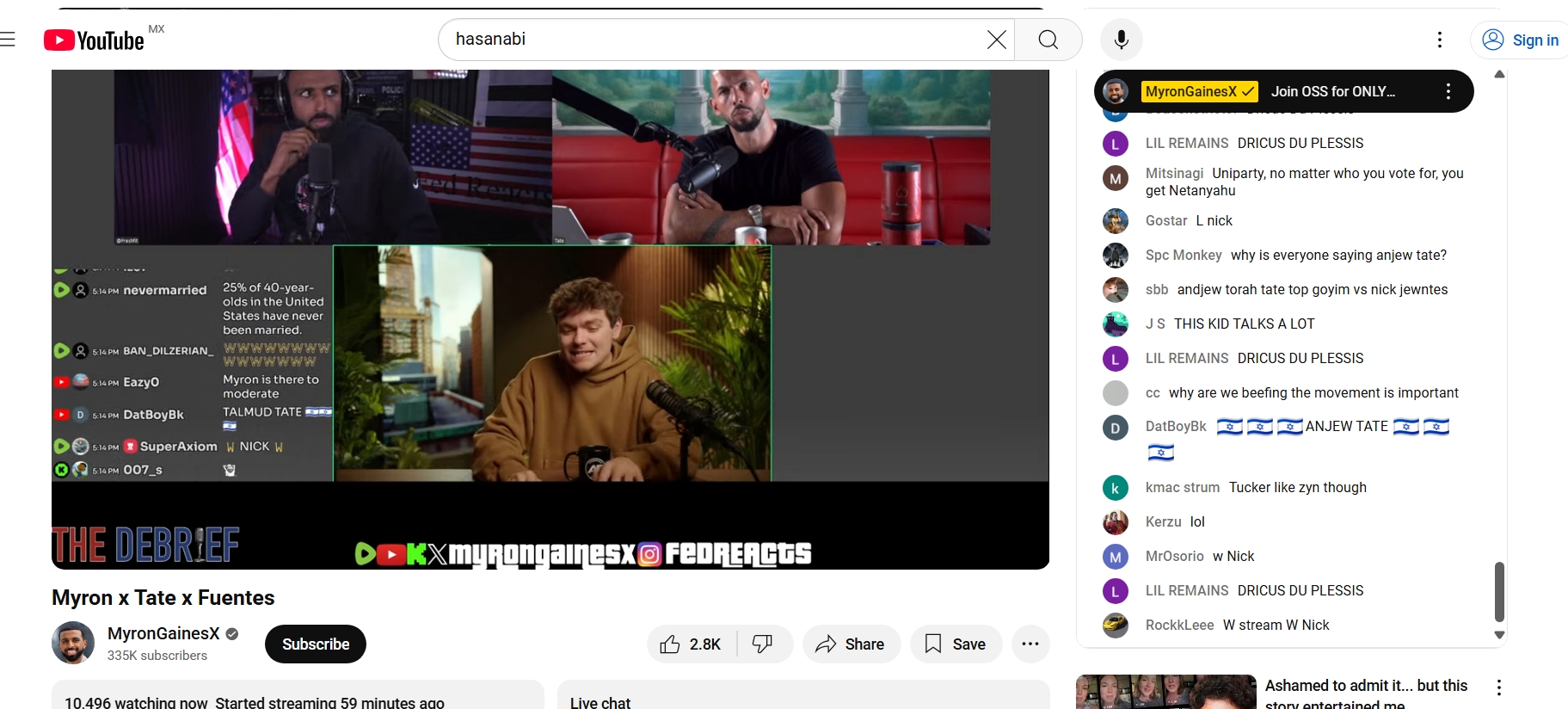Click cc's gray chat avatar
Screen dimensions: 1568x709
[1116, 393]
